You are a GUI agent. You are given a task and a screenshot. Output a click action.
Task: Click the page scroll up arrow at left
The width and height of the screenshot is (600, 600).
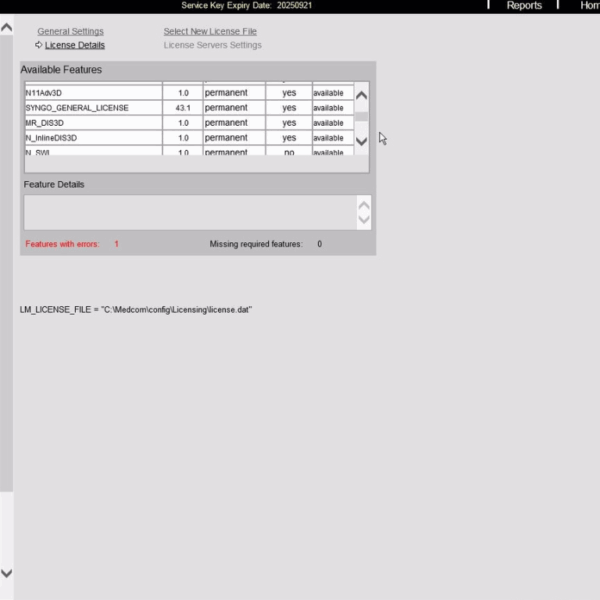tap(7, 27)
